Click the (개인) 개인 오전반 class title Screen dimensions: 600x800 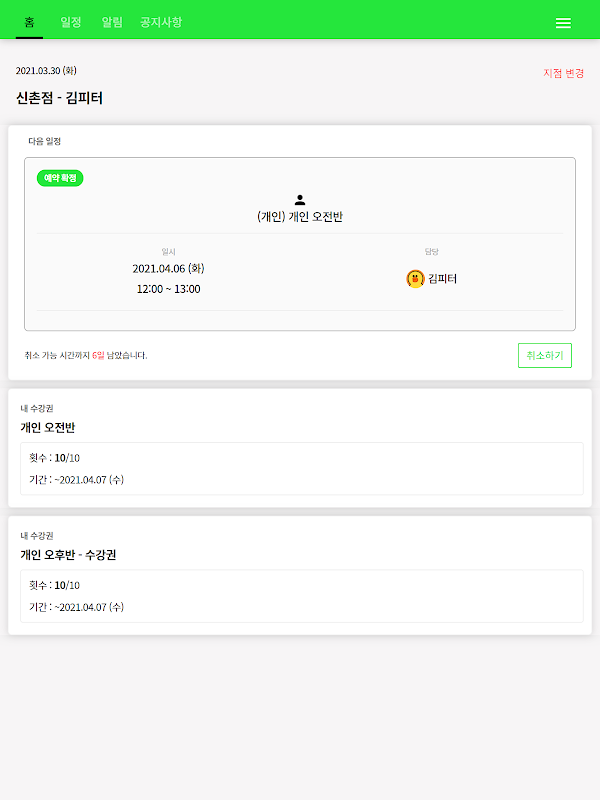pyautogui.click(x=300, y=217)
